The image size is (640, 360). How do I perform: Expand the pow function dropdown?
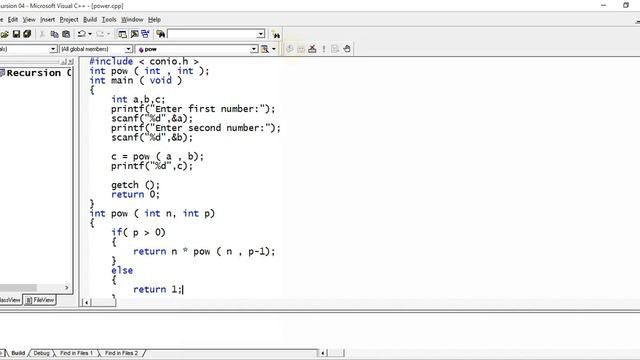(x=254, y=49)
